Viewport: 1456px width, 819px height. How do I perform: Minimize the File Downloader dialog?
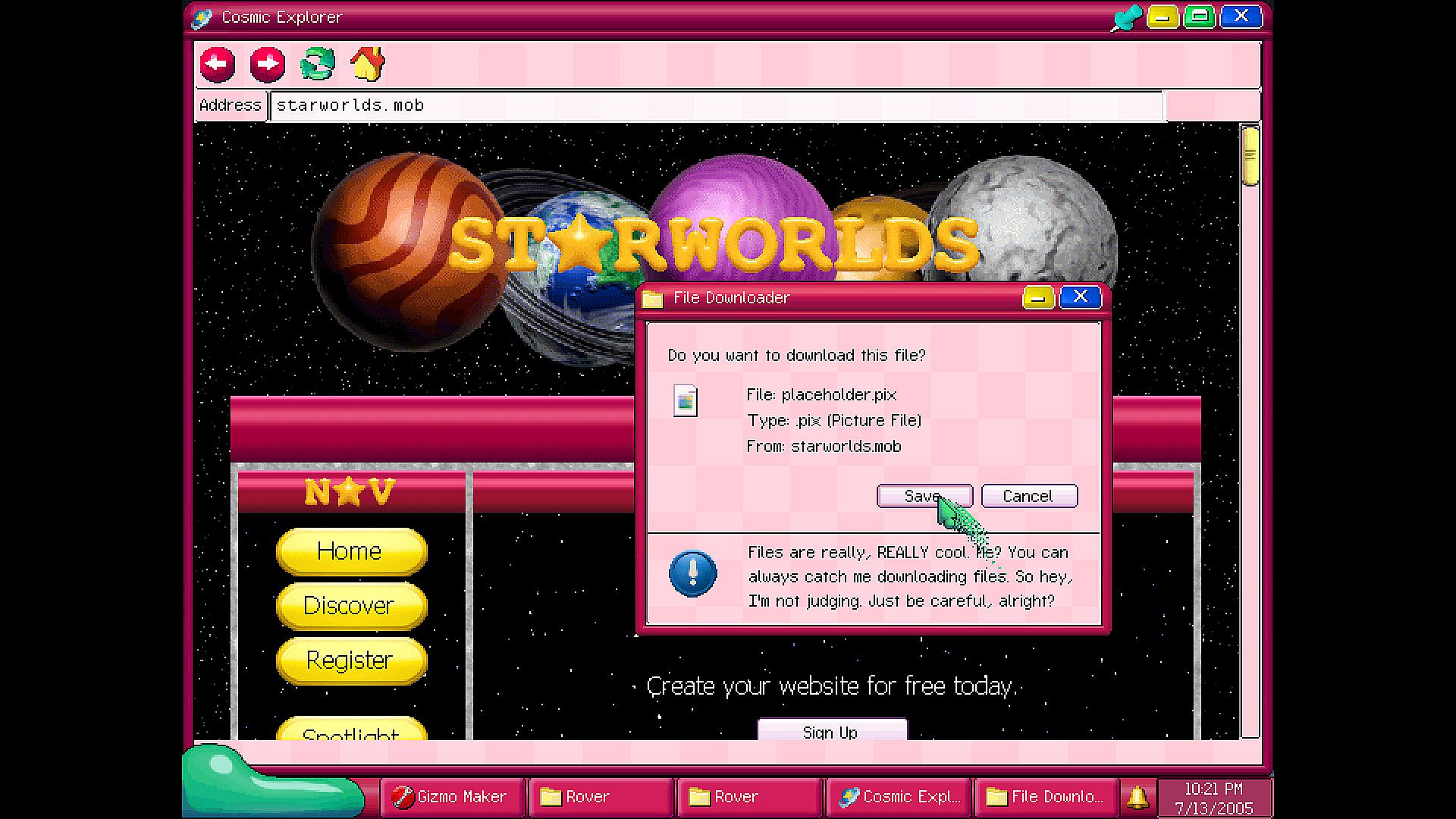coord(1038,298)
